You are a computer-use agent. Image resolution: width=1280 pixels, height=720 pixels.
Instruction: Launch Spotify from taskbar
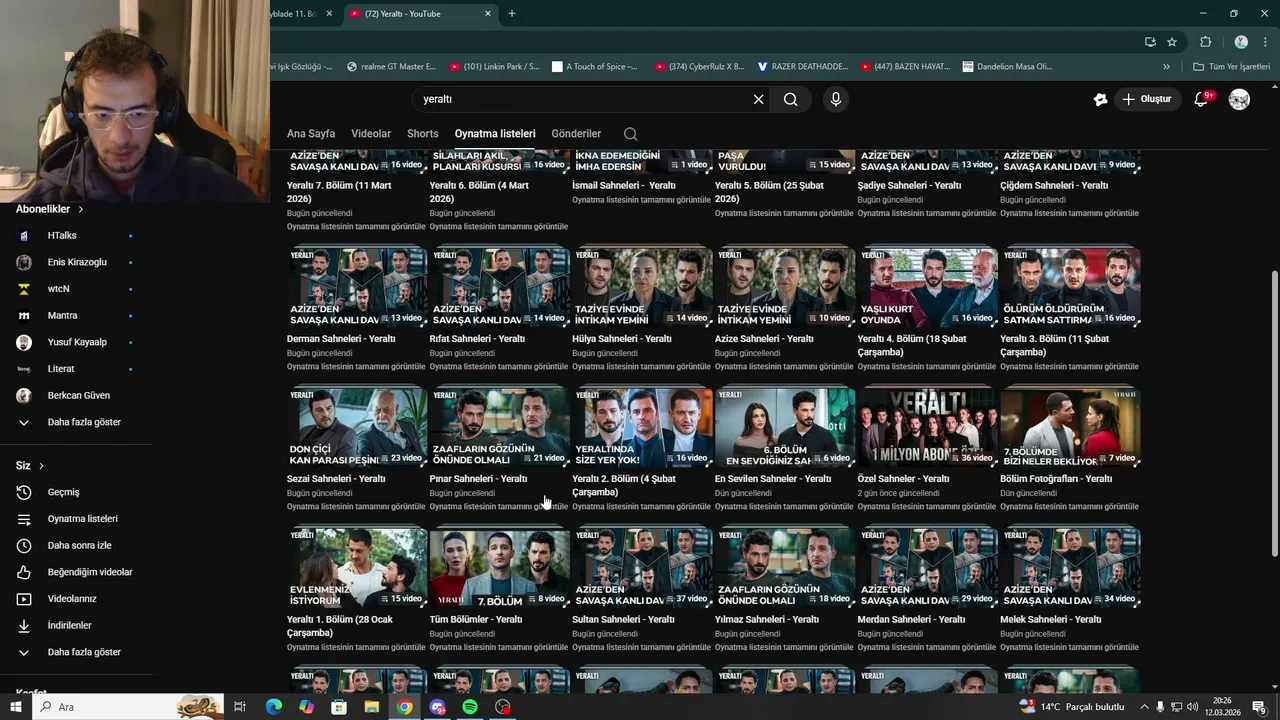[x=470, y=707]
